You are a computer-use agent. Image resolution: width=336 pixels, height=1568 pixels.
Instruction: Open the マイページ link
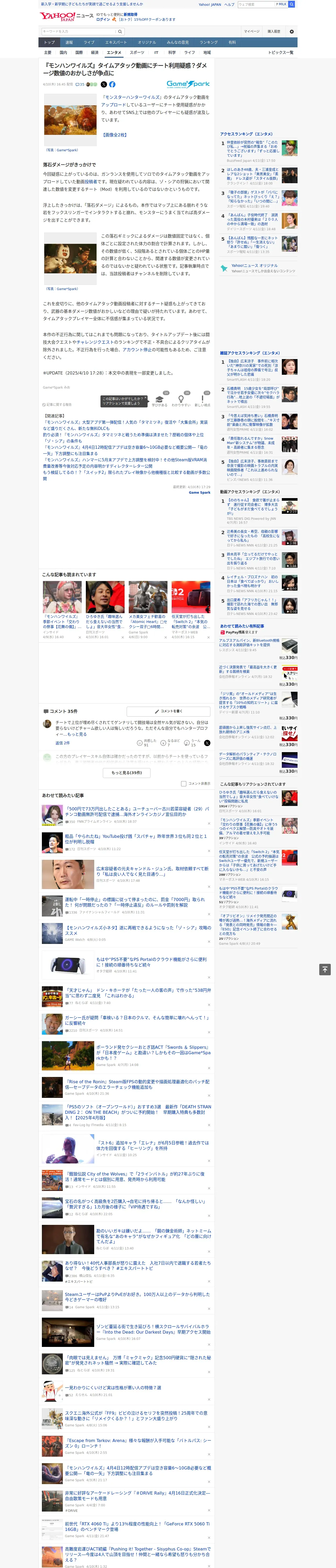pos(252,31)
